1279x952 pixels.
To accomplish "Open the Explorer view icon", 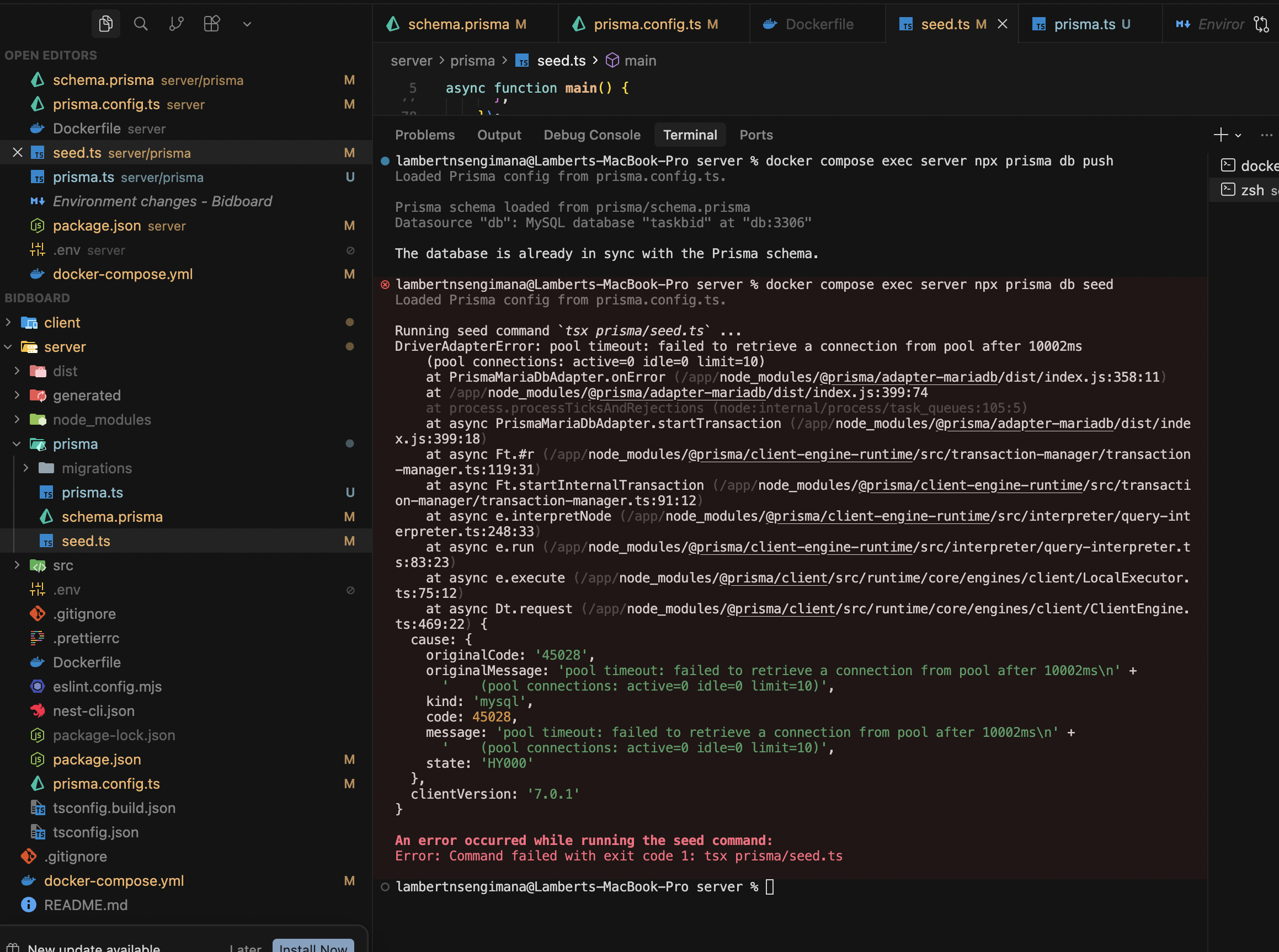I will (x=105, y=24).
